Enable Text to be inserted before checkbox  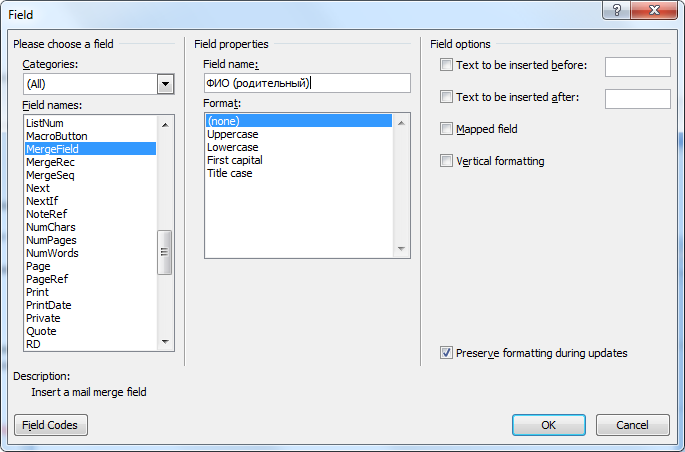coord(446,66)
